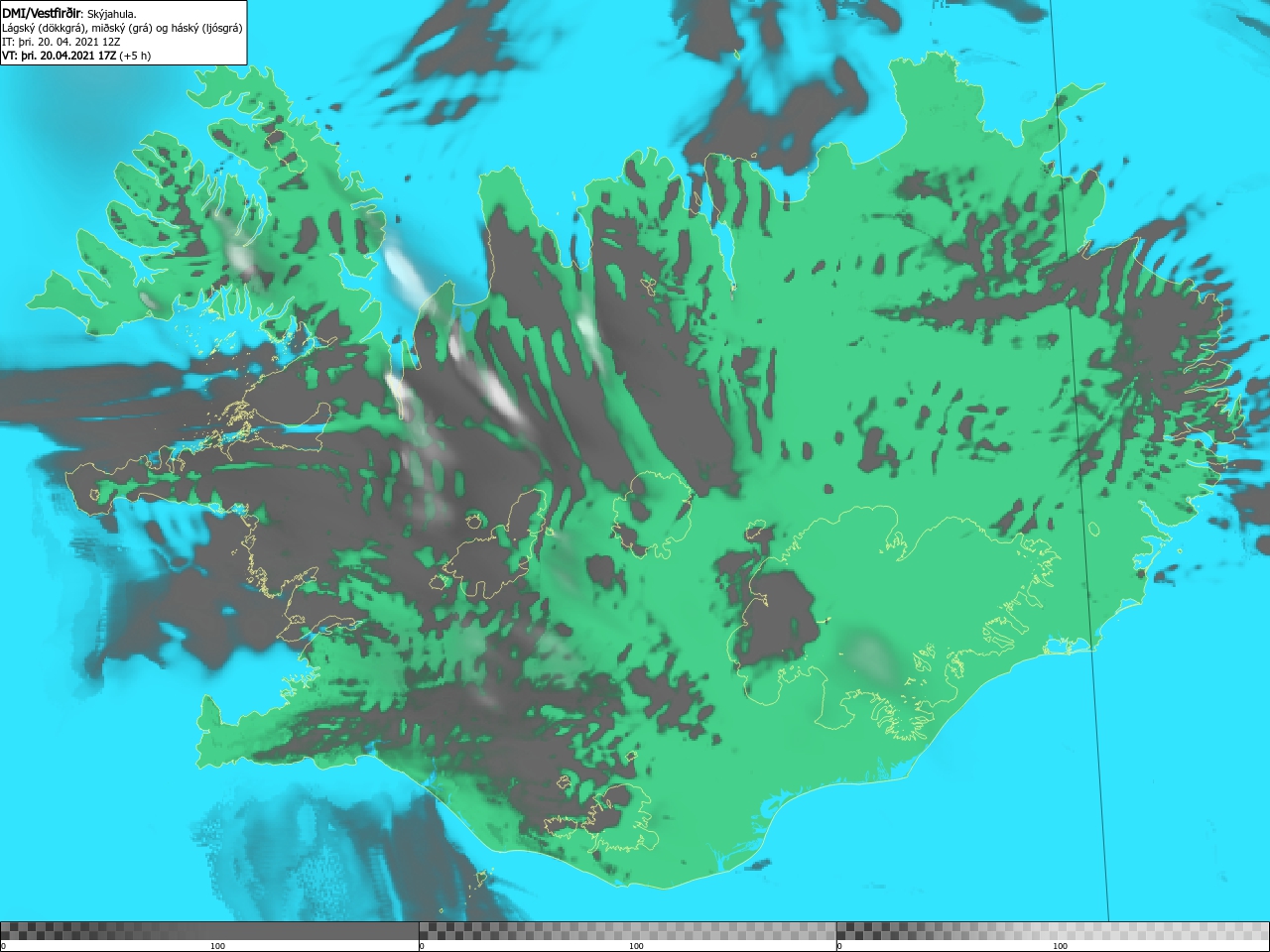The height and width of the screenshot is (952, 1270).
Task: Click the medium grey mid-cloud color scale bar
Action: [x=627, y=931]
